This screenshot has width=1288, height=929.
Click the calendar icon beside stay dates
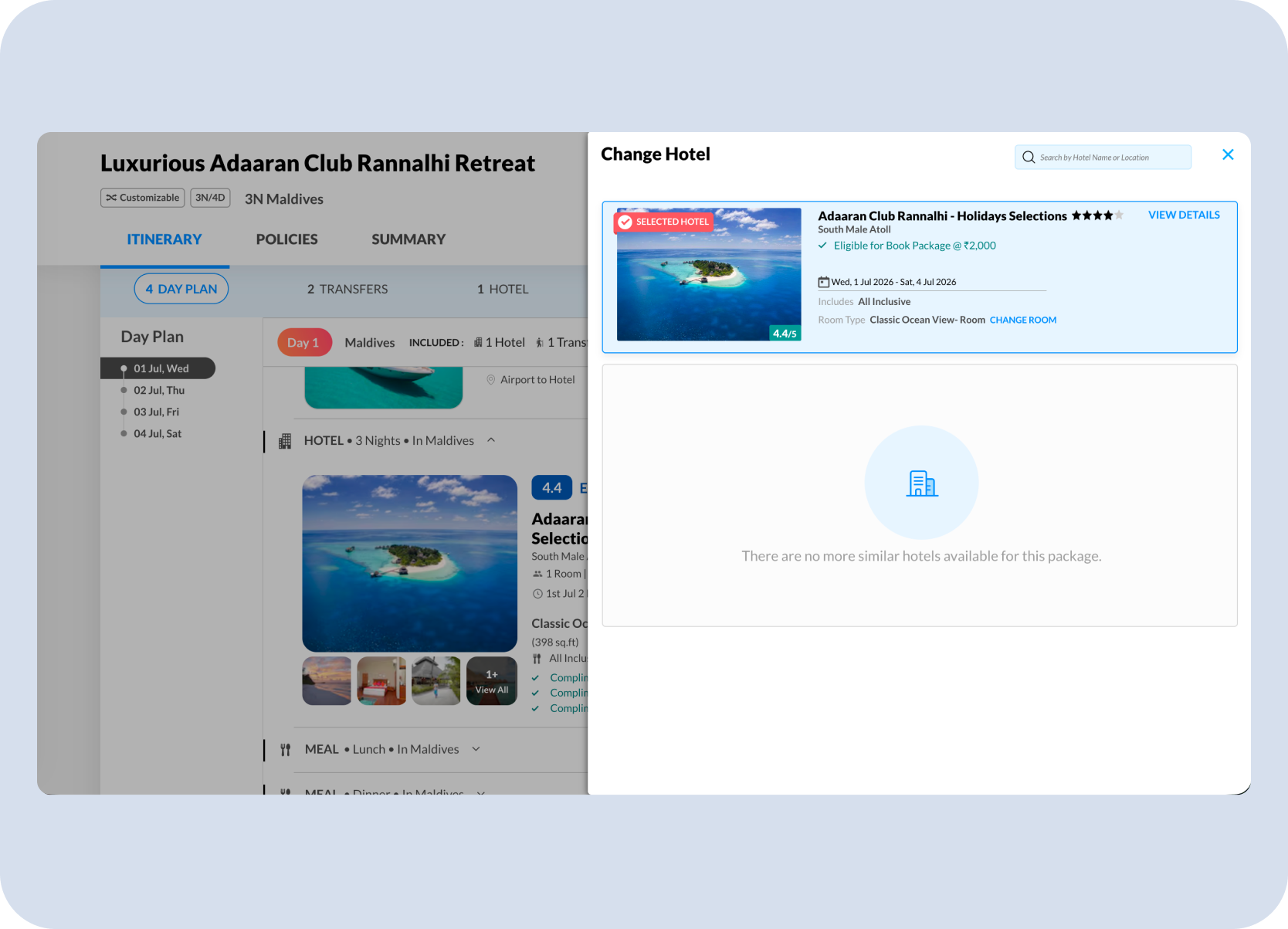point(824,282)
